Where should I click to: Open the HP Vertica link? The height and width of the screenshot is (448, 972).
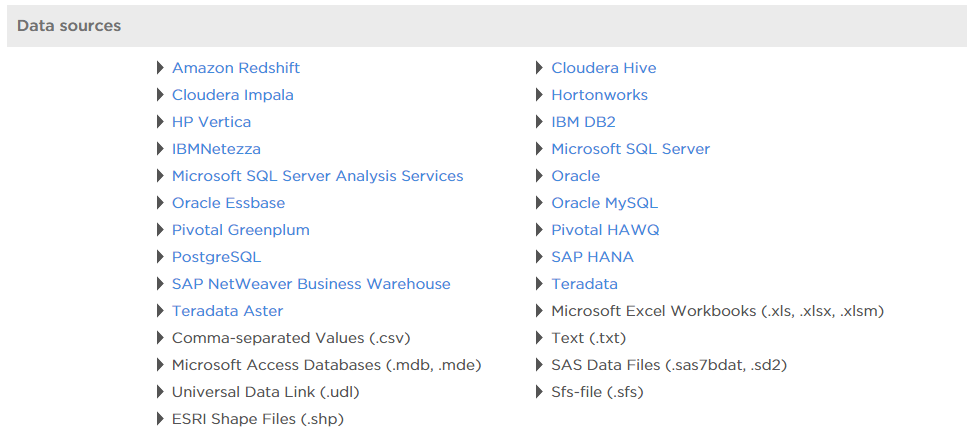211,122
